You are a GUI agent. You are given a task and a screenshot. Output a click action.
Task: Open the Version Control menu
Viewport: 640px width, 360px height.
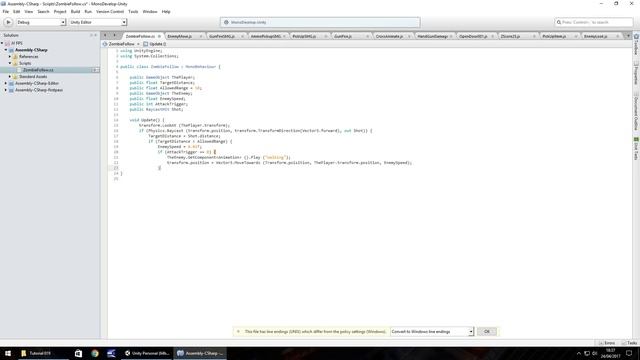[110, 12]
